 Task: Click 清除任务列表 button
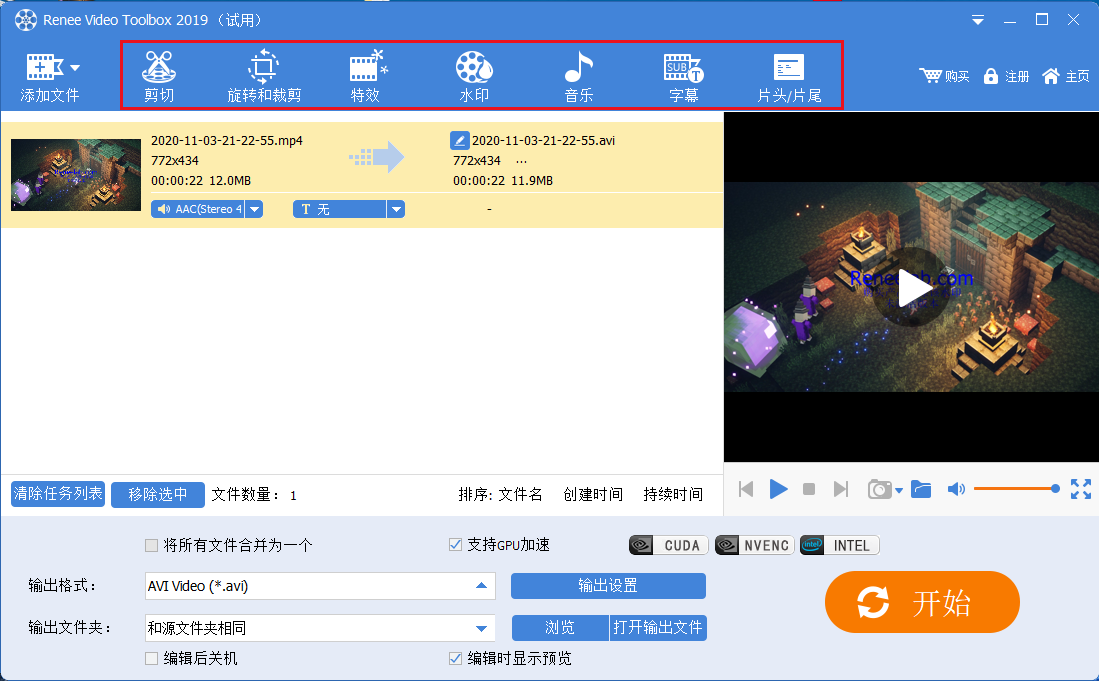tap(58, 494)
